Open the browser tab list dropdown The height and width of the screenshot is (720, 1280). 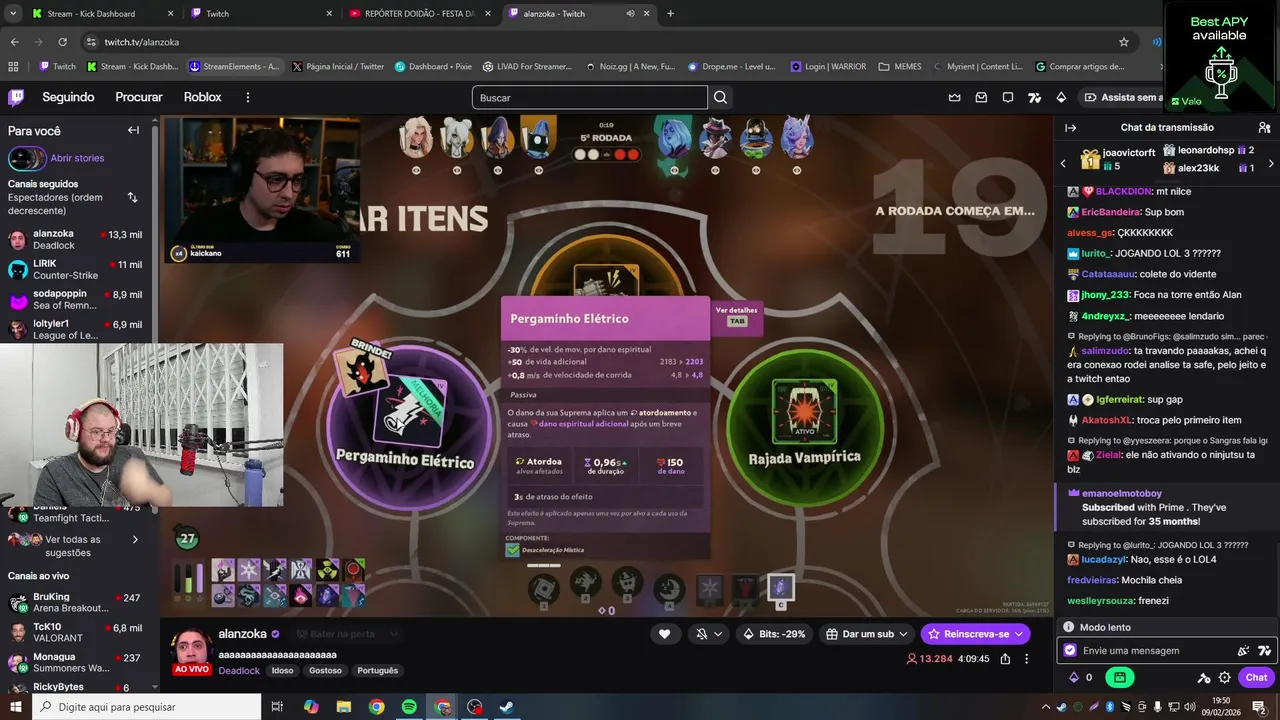point(13,14)
